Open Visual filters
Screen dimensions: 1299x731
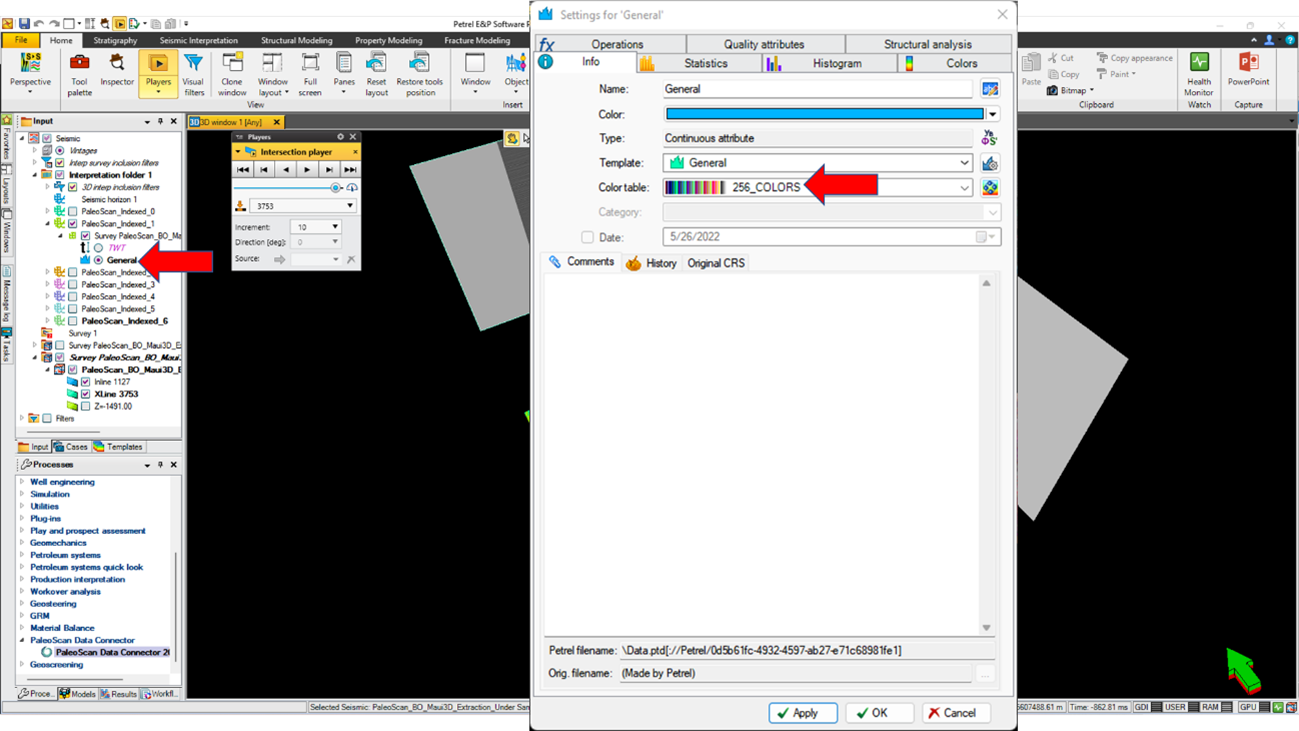tap(194, 75)
